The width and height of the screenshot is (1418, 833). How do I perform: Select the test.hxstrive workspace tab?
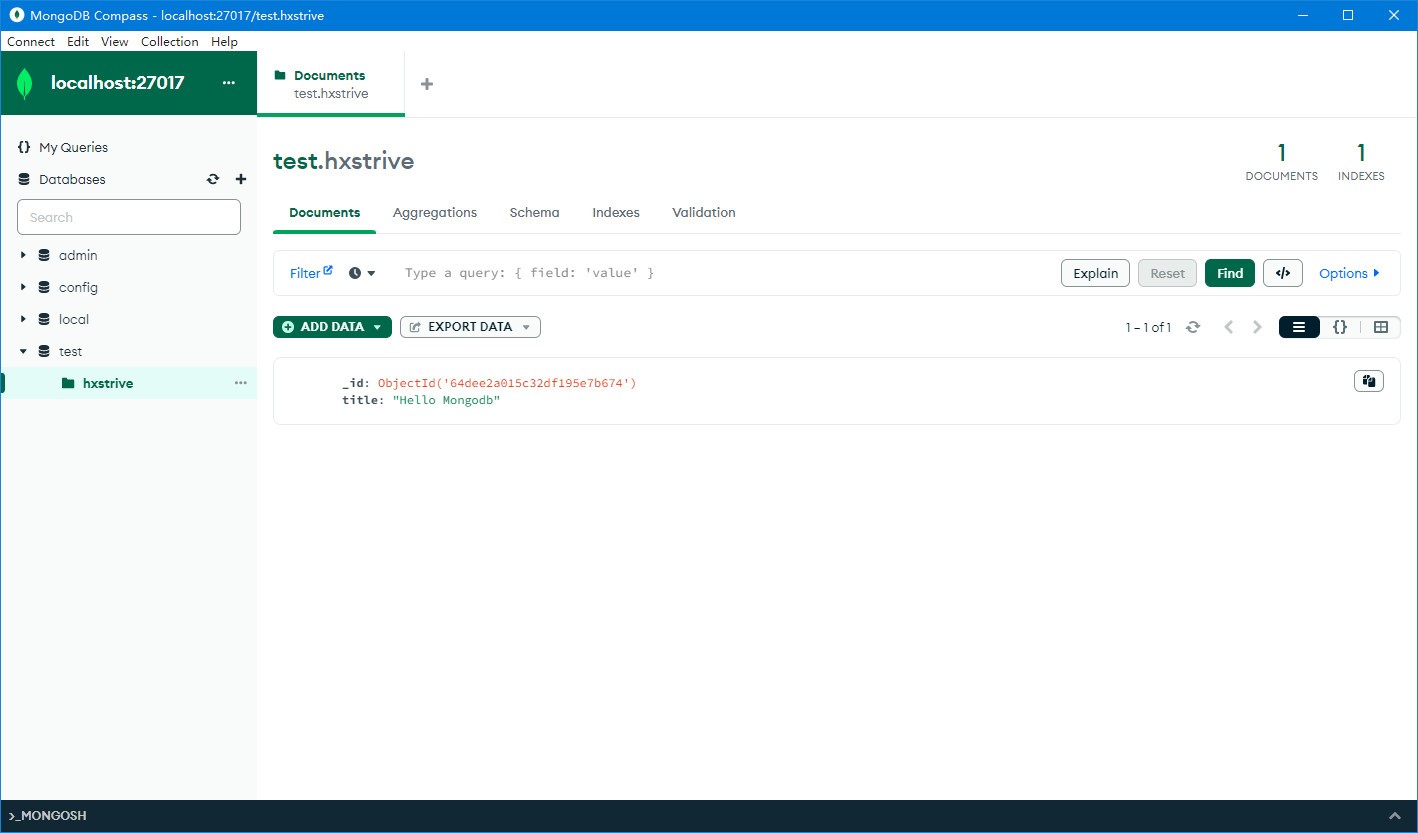point(331,84)
